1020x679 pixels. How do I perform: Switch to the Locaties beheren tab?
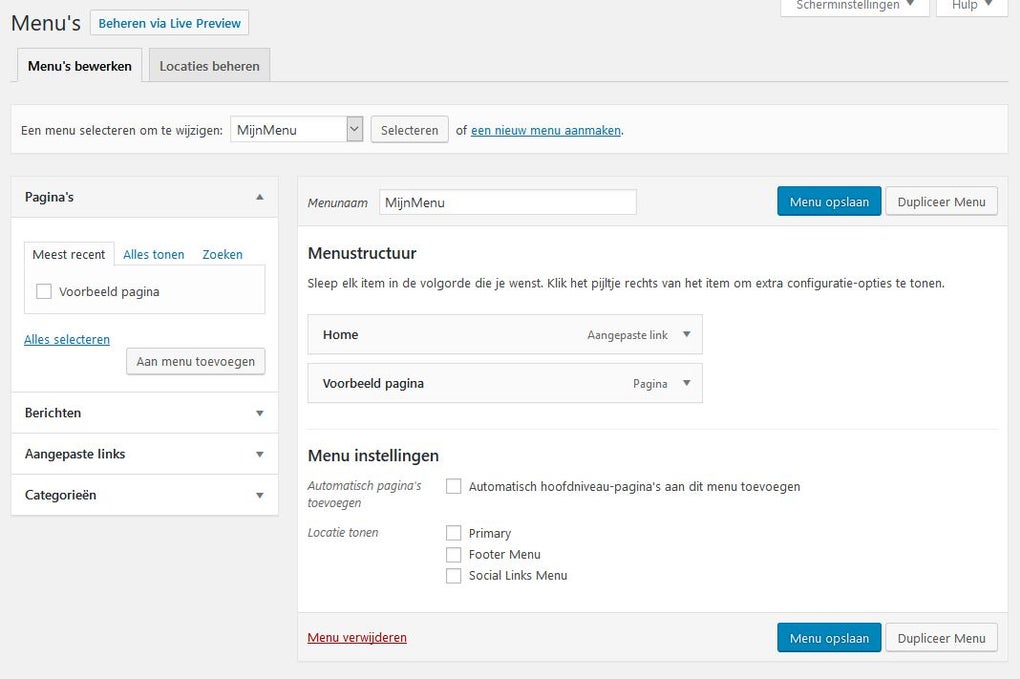pyautogui.click(x=207, y=66)
